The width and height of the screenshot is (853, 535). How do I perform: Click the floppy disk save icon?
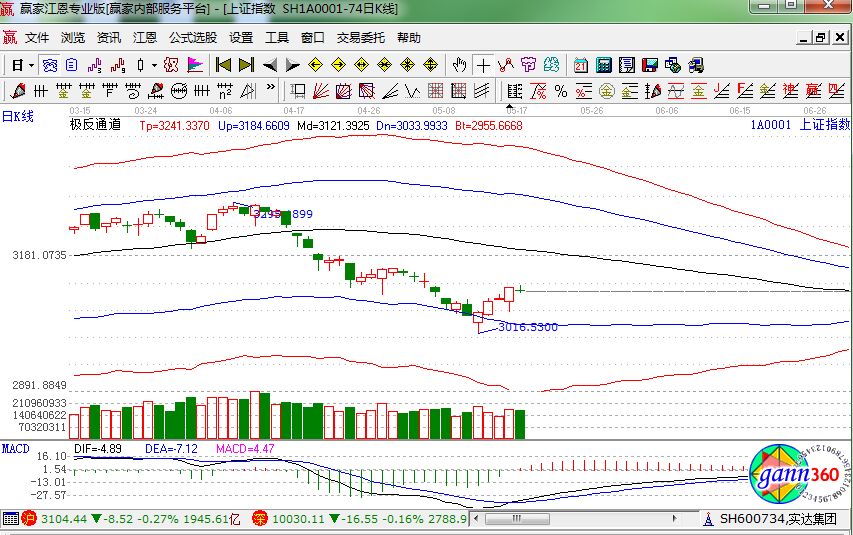tap(650, 65)
